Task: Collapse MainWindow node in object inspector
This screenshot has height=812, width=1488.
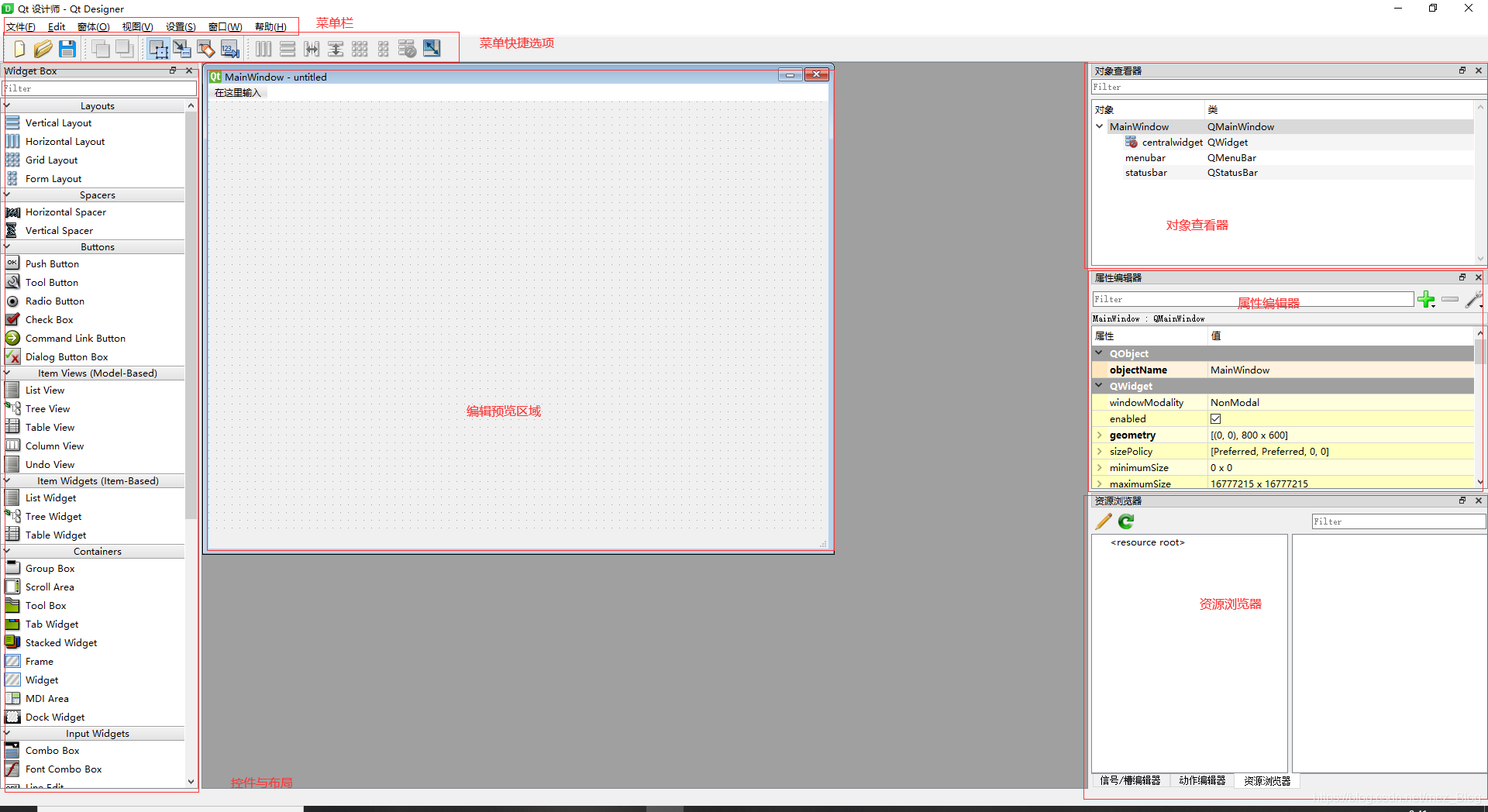Action: [1100, 126]
